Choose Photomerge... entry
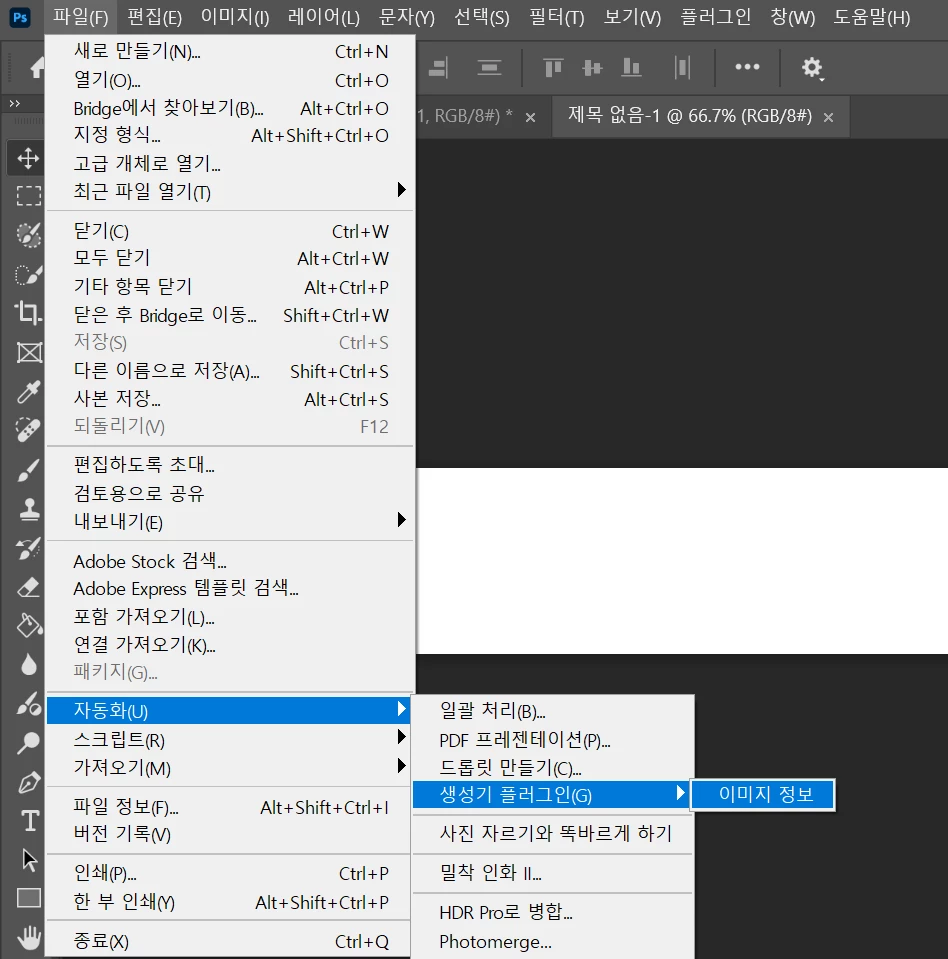 pos(552,941)
